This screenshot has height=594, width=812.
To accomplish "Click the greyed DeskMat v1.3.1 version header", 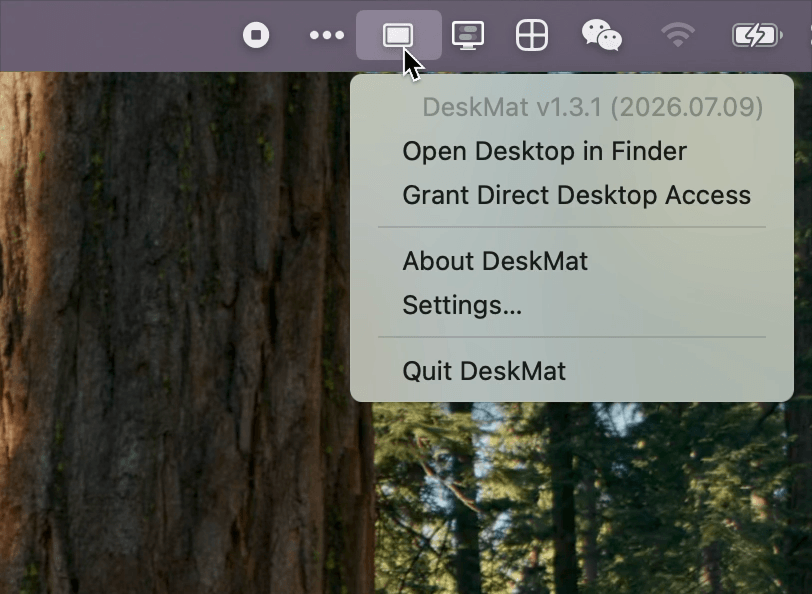I will [592, 107].
